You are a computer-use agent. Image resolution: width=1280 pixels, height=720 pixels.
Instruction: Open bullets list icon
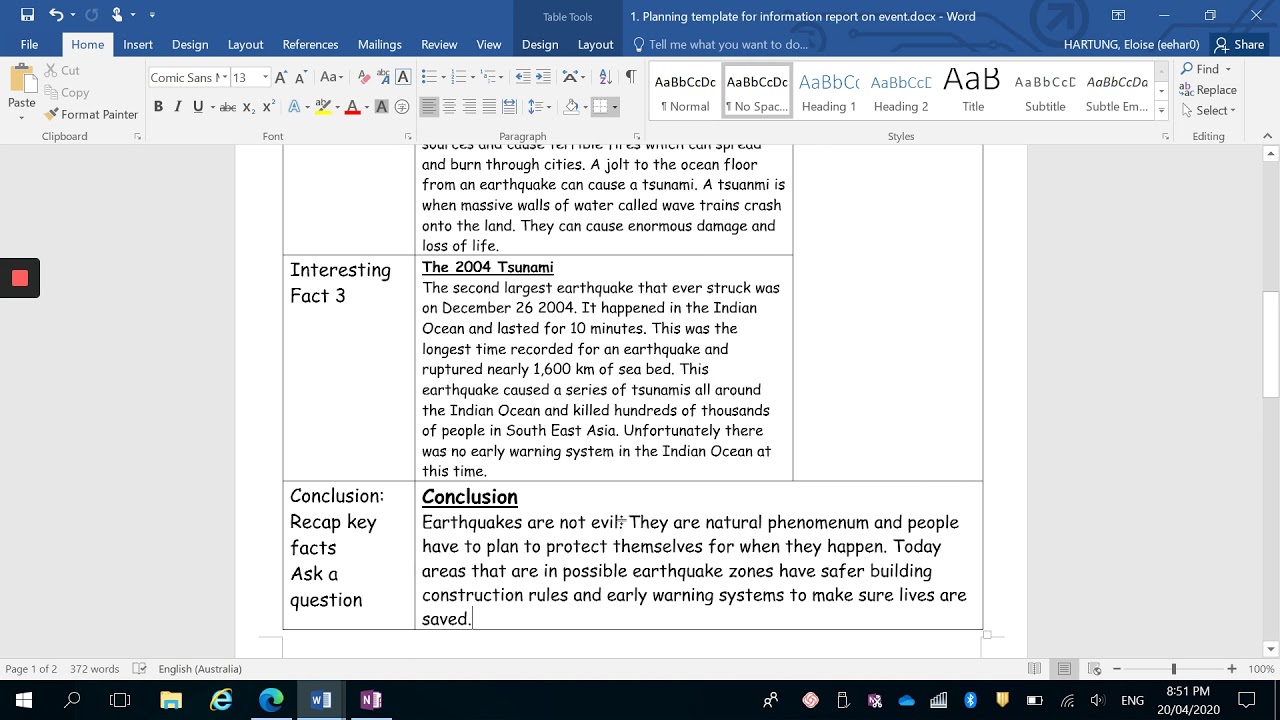coord(429,77)
